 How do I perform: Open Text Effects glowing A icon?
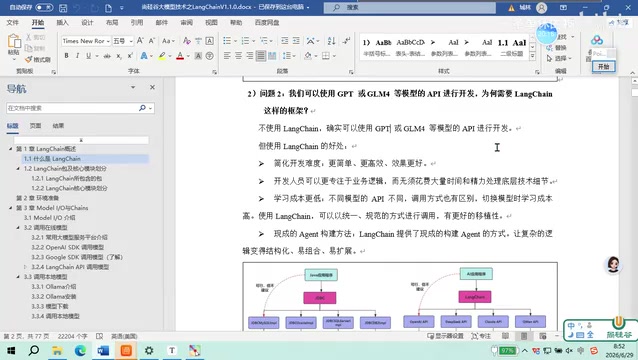[144, 56]
